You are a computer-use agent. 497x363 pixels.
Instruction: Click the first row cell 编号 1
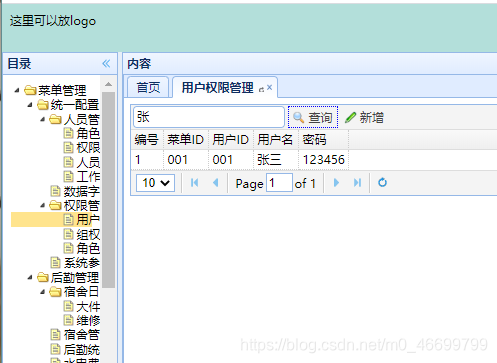pos(147,160)
